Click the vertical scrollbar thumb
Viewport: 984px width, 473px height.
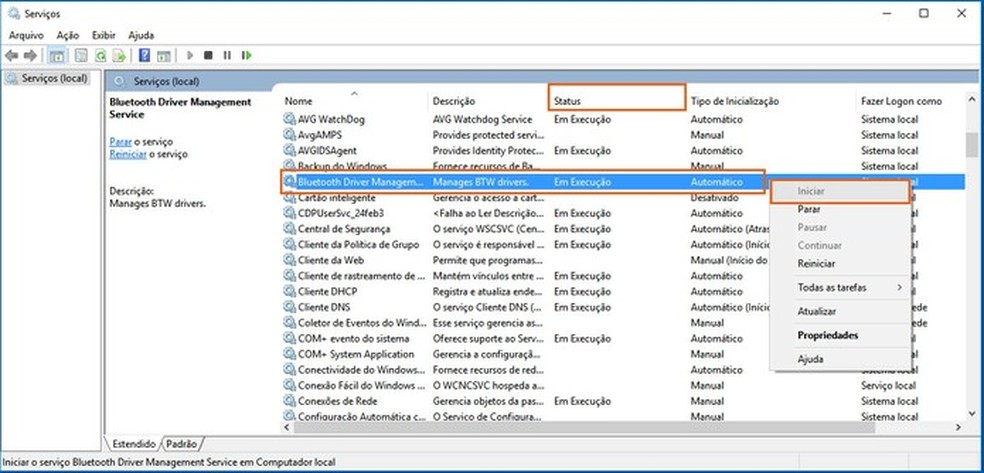[971, 144]
